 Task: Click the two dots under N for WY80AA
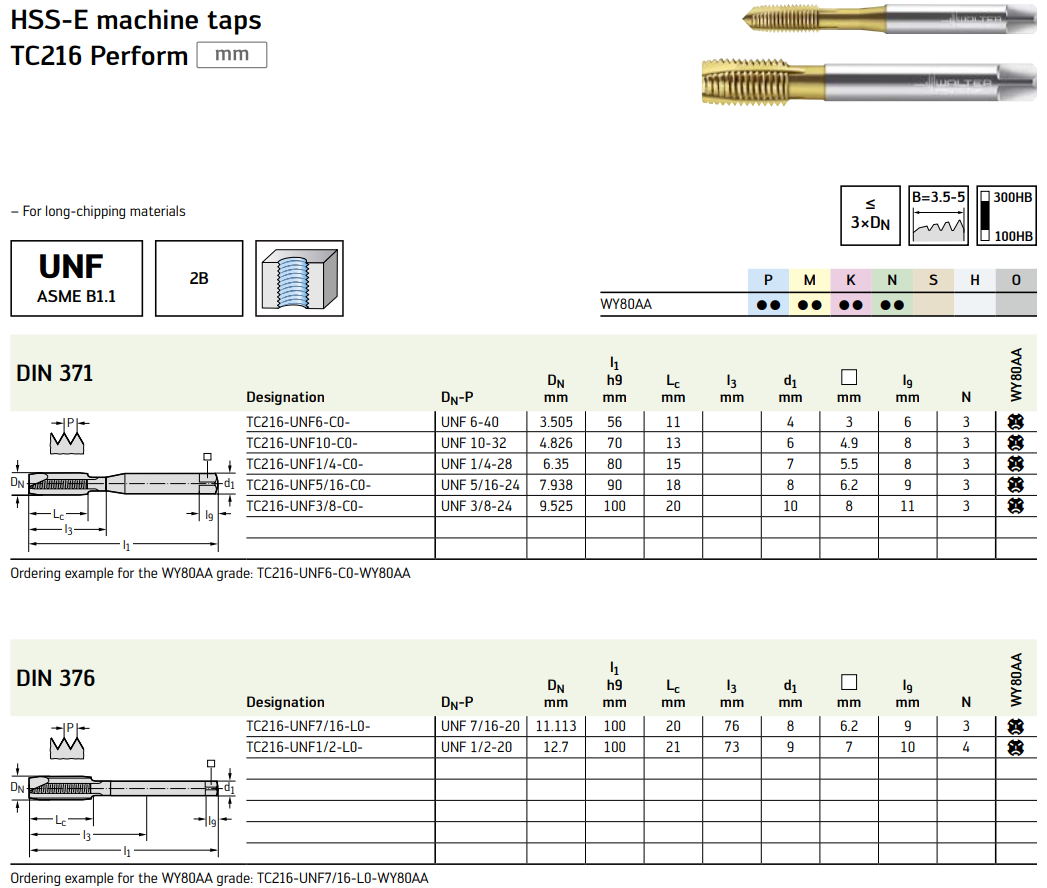(892, 305)
